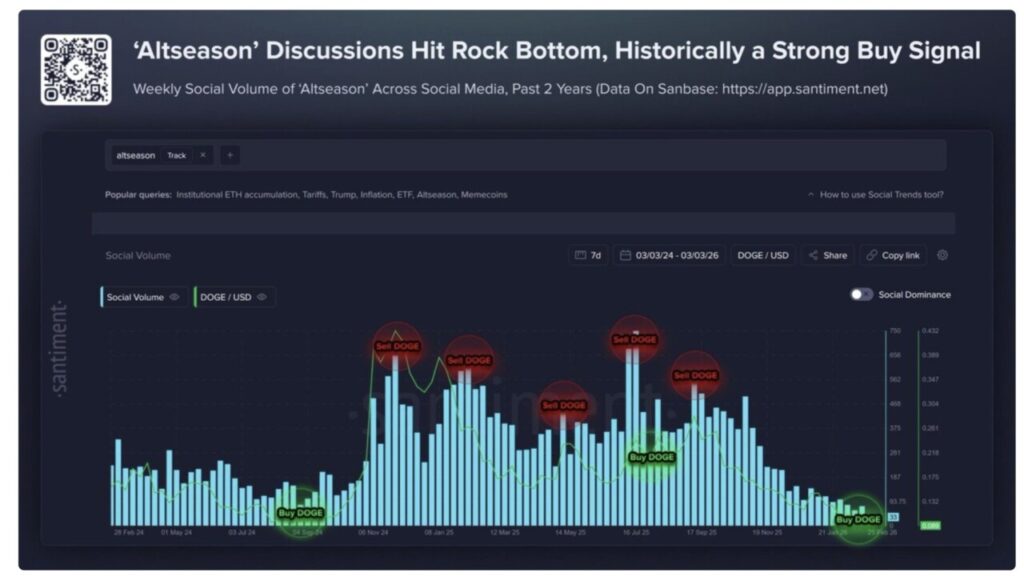Toggle DOGE / USD visibility eye icon
The height and width of the screenshot is (577, 1024).
pos(262,297)
